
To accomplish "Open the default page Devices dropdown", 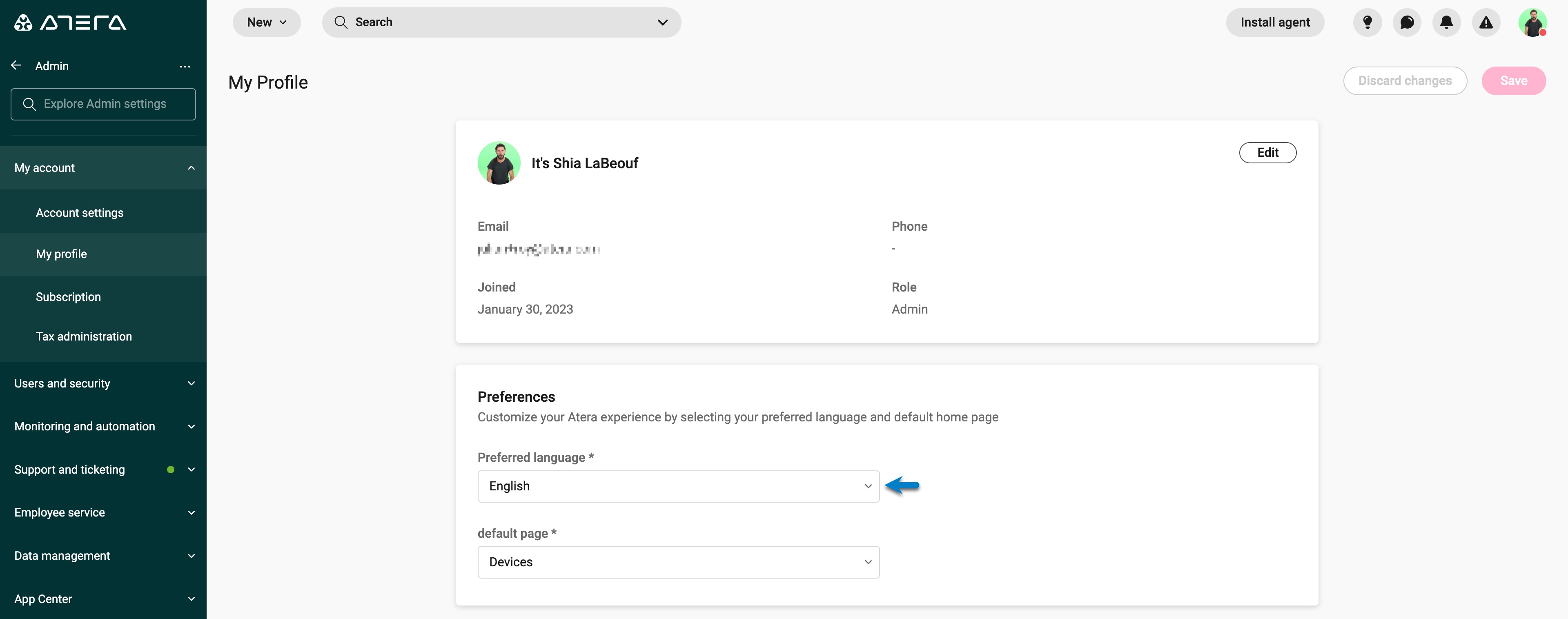I will pos(678,562).
